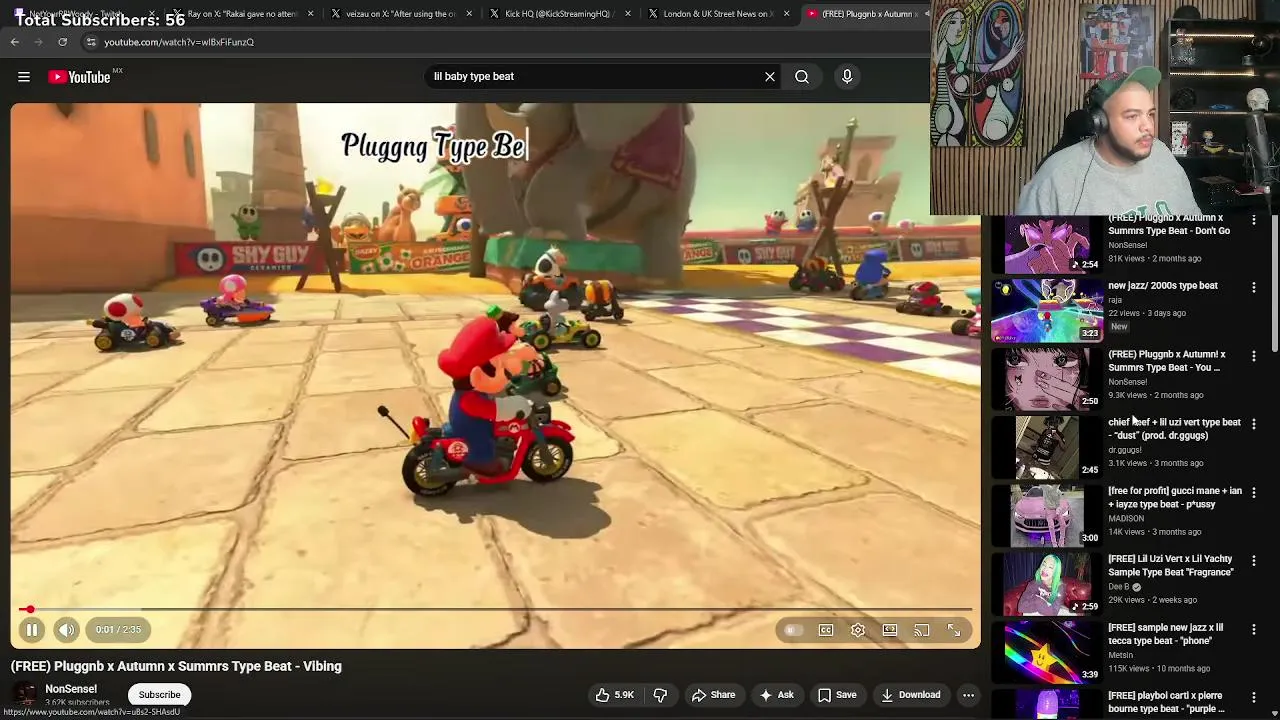Click the 'MADISON' channel name
Screen dimensions: 1280x720
(1126, 518)
